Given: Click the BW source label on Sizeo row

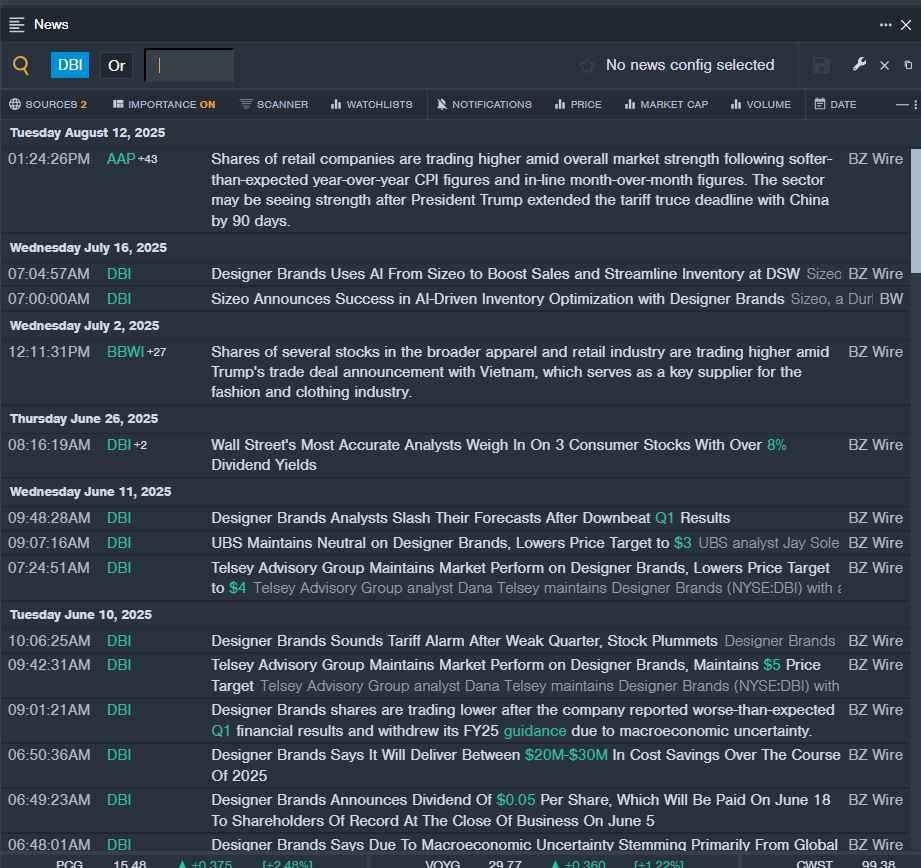Looking at the screenshot, I should (891, 299).
